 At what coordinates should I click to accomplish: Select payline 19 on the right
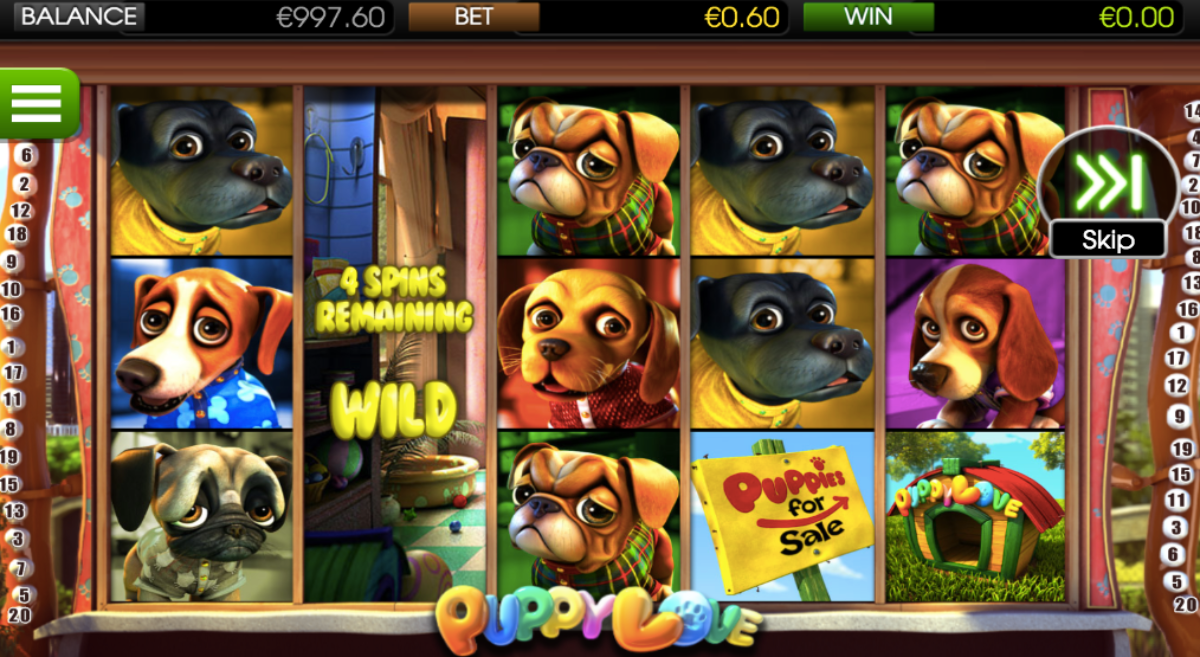pos(1182,449)
